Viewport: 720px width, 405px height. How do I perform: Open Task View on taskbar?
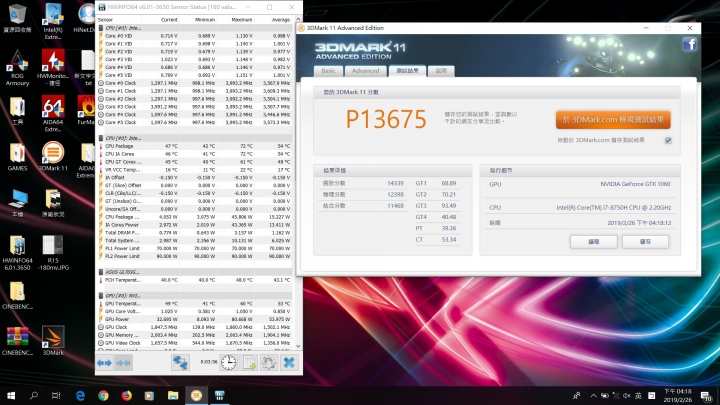(56, 395)
